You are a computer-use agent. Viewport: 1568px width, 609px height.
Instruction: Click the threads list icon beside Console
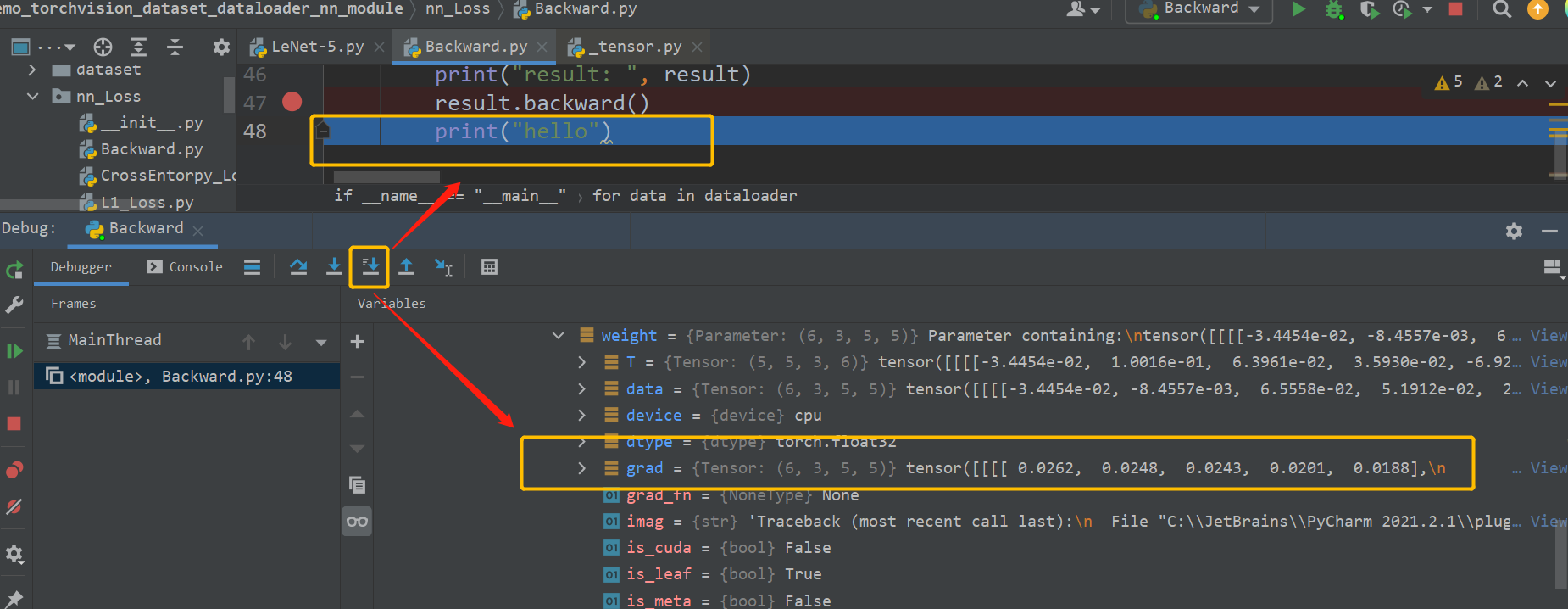click(252, 267)
